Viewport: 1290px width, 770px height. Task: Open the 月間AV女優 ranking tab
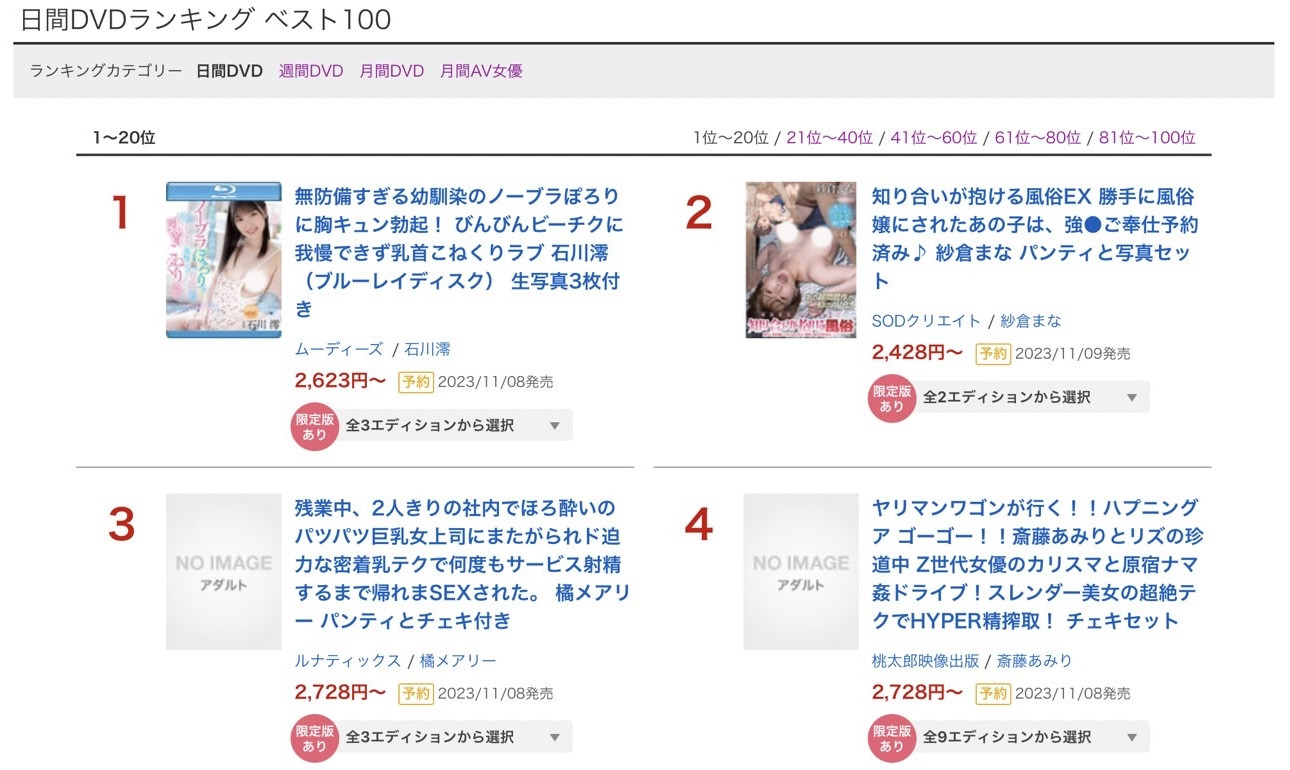pos(481,71)
